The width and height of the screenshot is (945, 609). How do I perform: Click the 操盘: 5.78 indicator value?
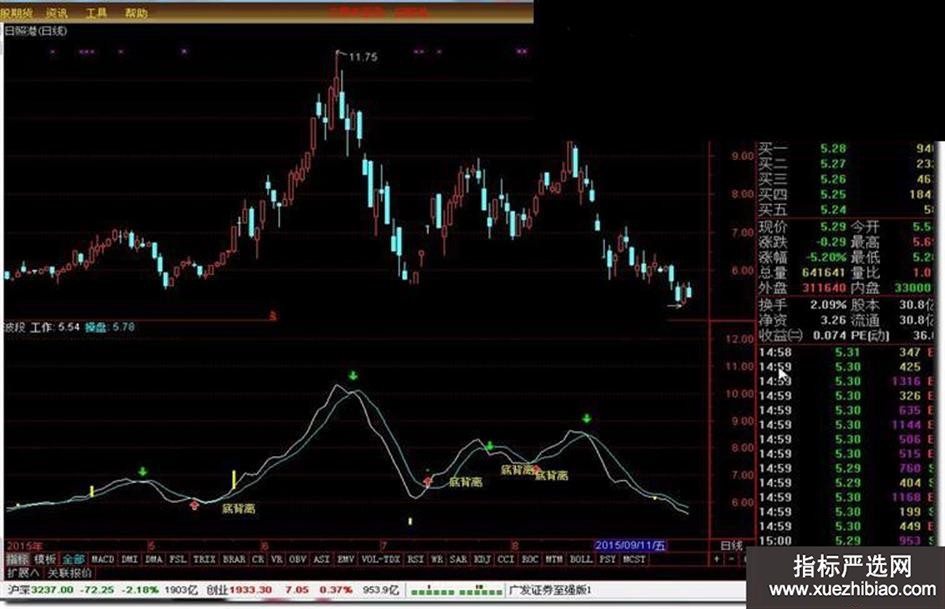[109, 327]
